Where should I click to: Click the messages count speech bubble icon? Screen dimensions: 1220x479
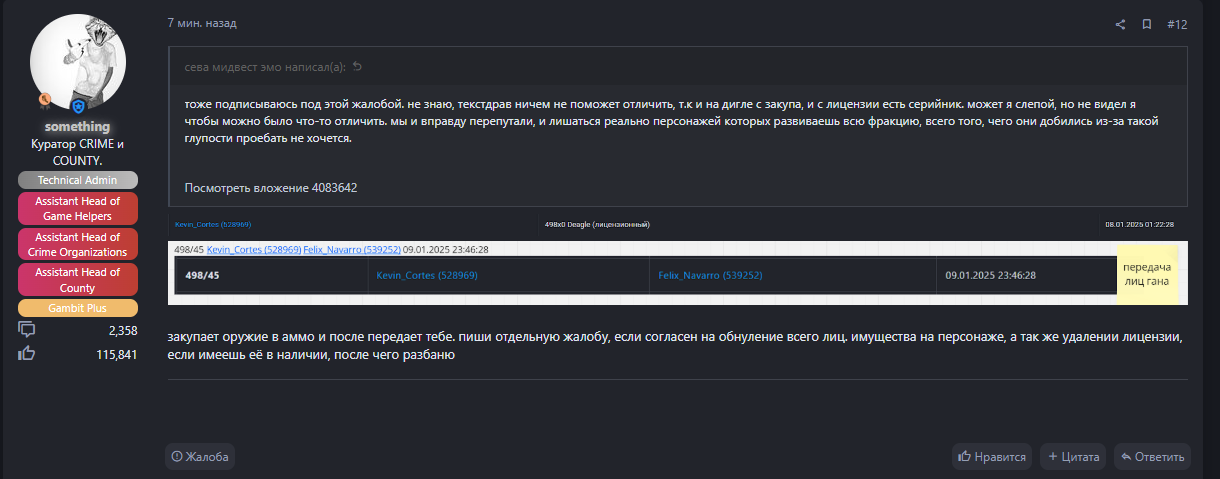point(27,330)
